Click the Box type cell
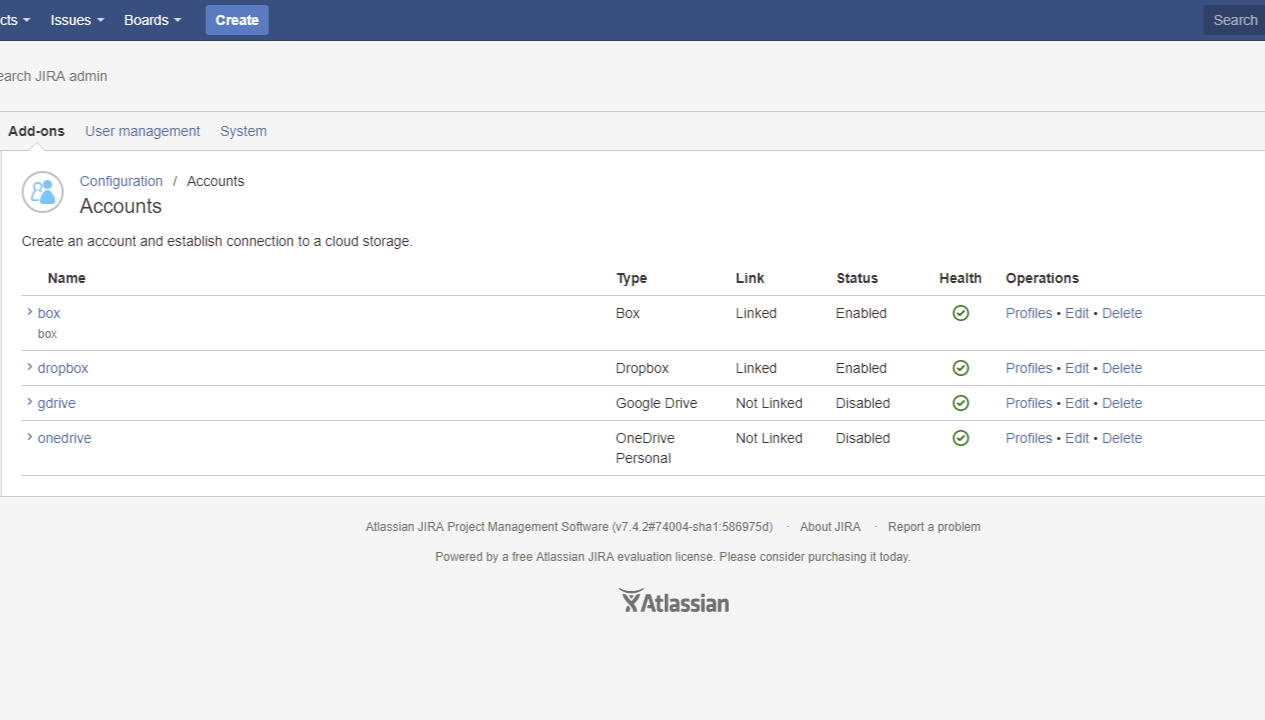1265x720 pixels. tap(628, 313)
